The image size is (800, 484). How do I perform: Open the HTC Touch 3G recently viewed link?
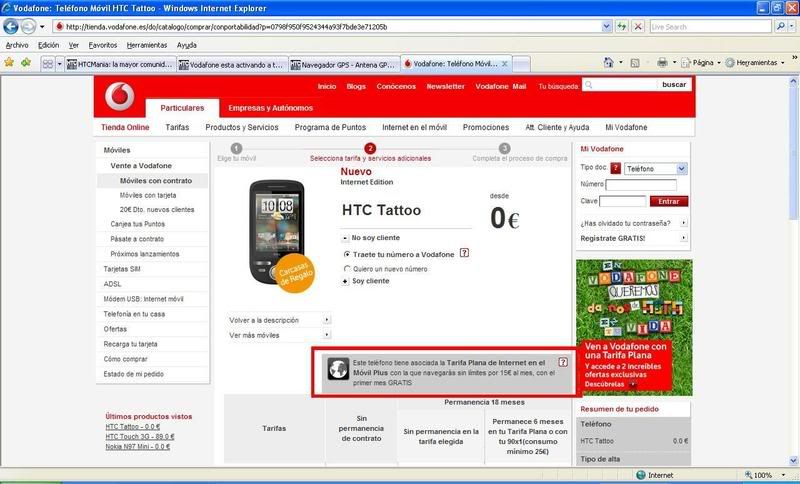[x=140, y=437]
